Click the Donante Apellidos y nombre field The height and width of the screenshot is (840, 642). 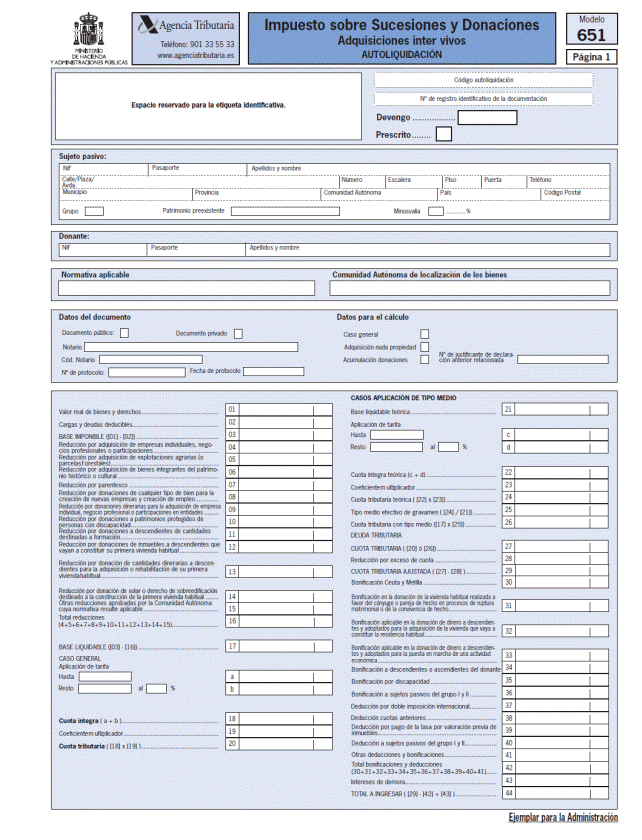point(428,250)
